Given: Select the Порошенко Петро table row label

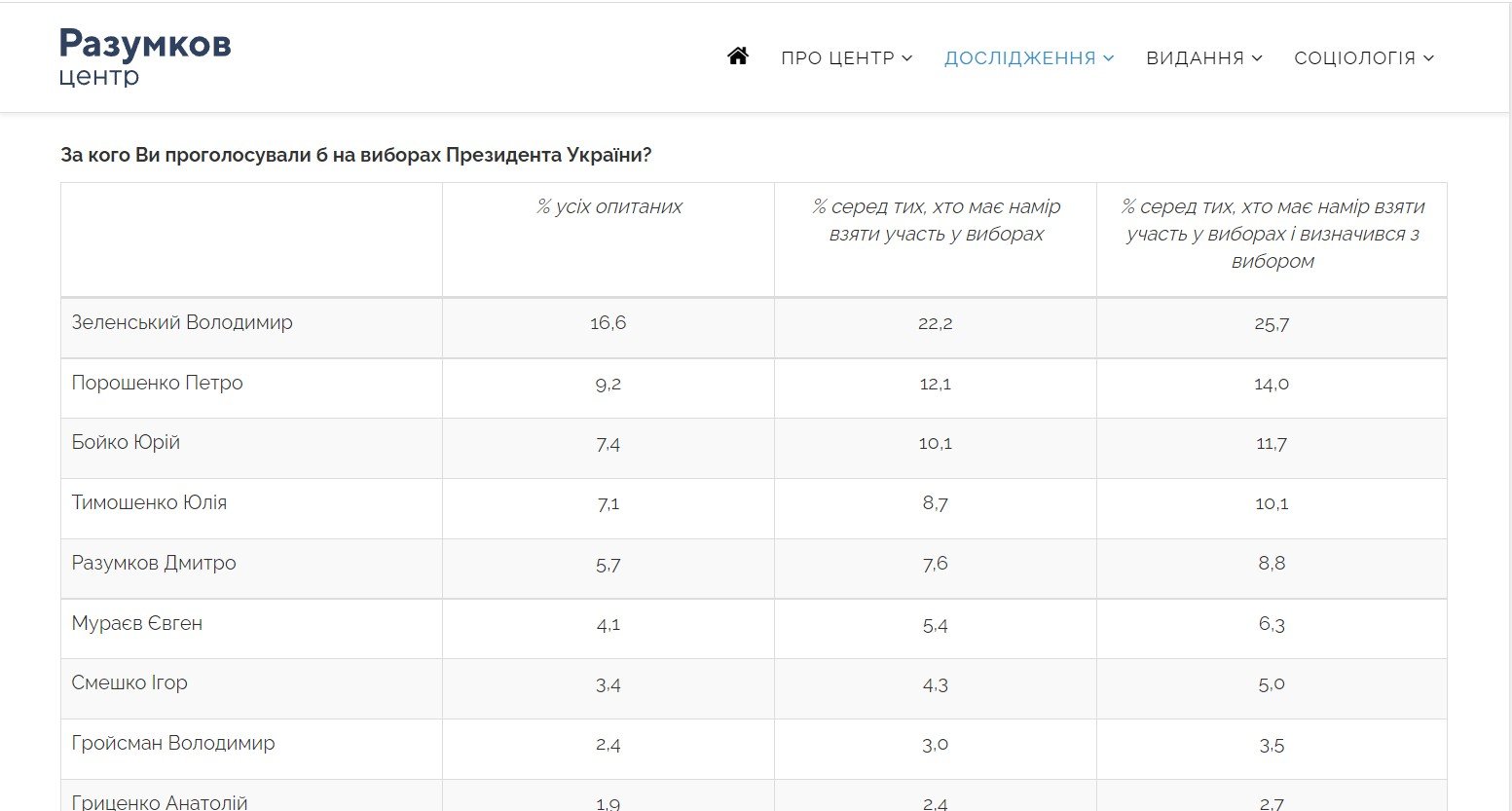Looking at the screenshot, I should click(x=157, y=384).
